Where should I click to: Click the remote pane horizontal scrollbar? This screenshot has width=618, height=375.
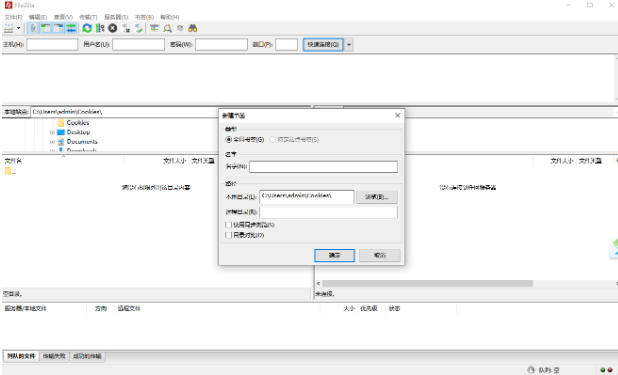pyautogui.click(x=428, y=284)
